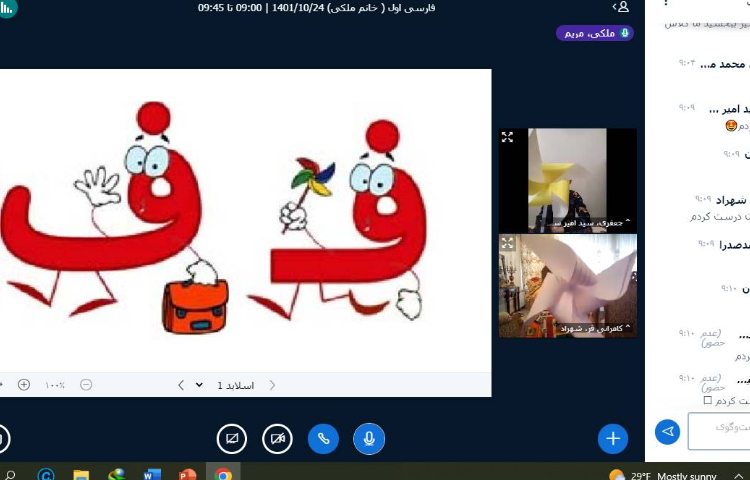Open the white pinwheel webcam video

click(568, 286)
